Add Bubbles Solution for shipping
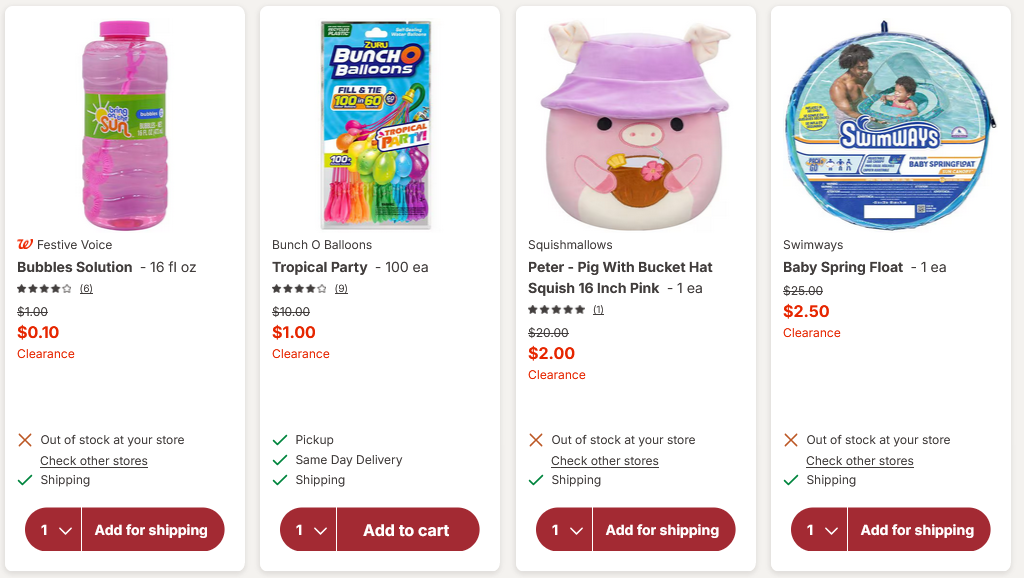Image resolution: width=1024 pixels, height=578 pixels. pos(151,530)
